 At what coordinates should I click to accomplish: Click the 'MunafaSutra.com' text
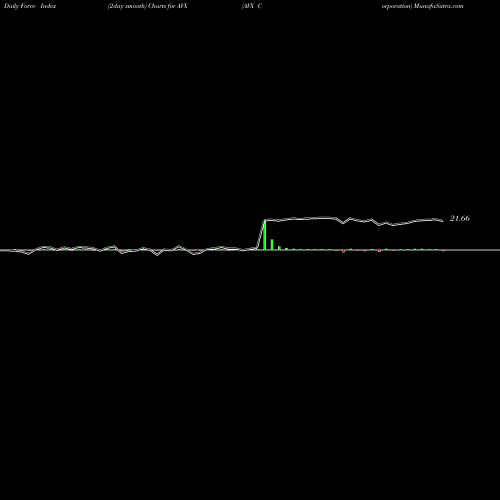439,6
